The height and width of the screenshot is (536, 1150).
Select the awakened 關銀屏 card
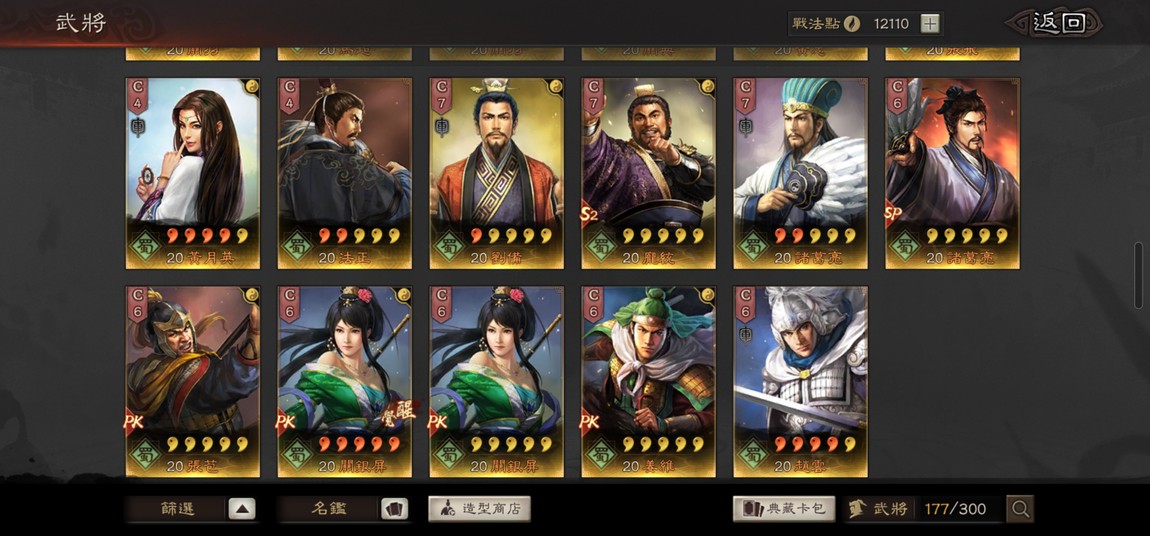[x=345, y=381]
